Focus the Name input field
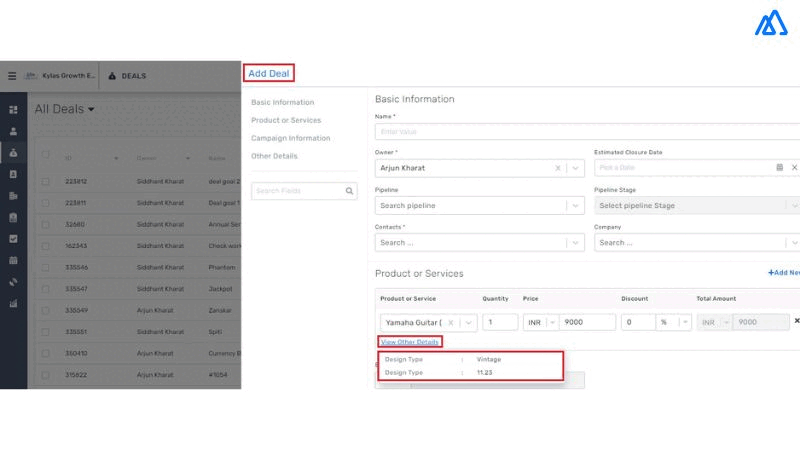Screen dimensions: 800x450 587,132
